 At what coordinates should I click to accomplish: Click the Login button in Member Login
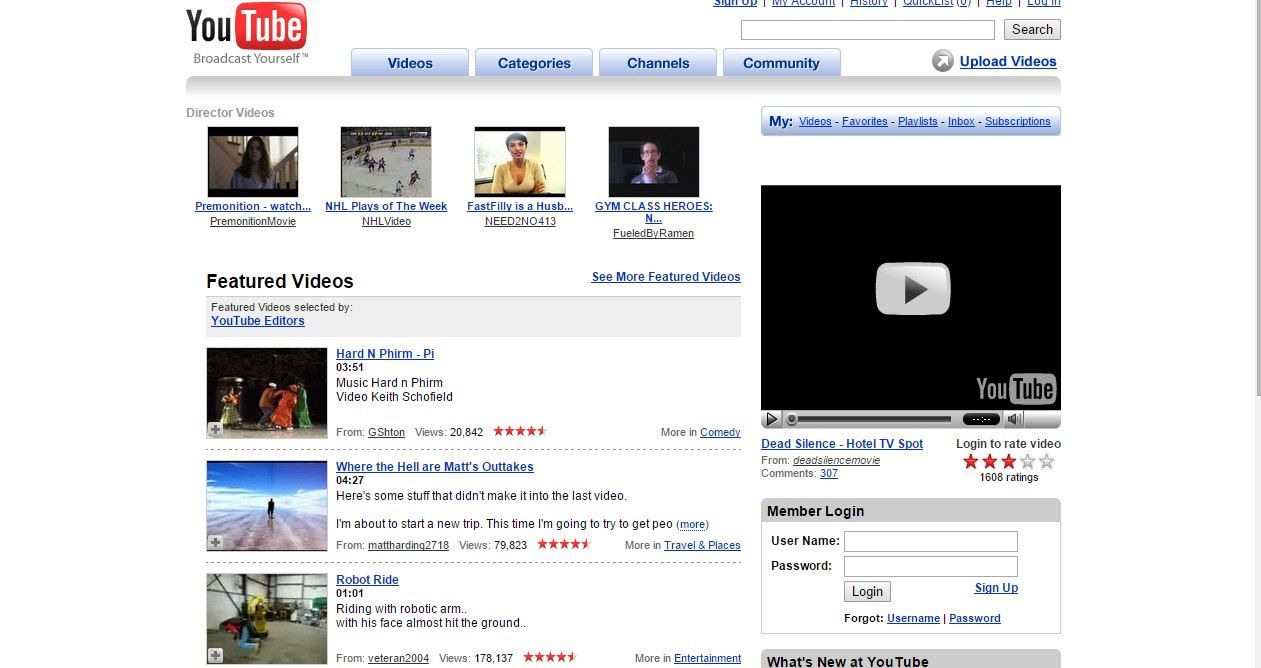click(867, 591)
